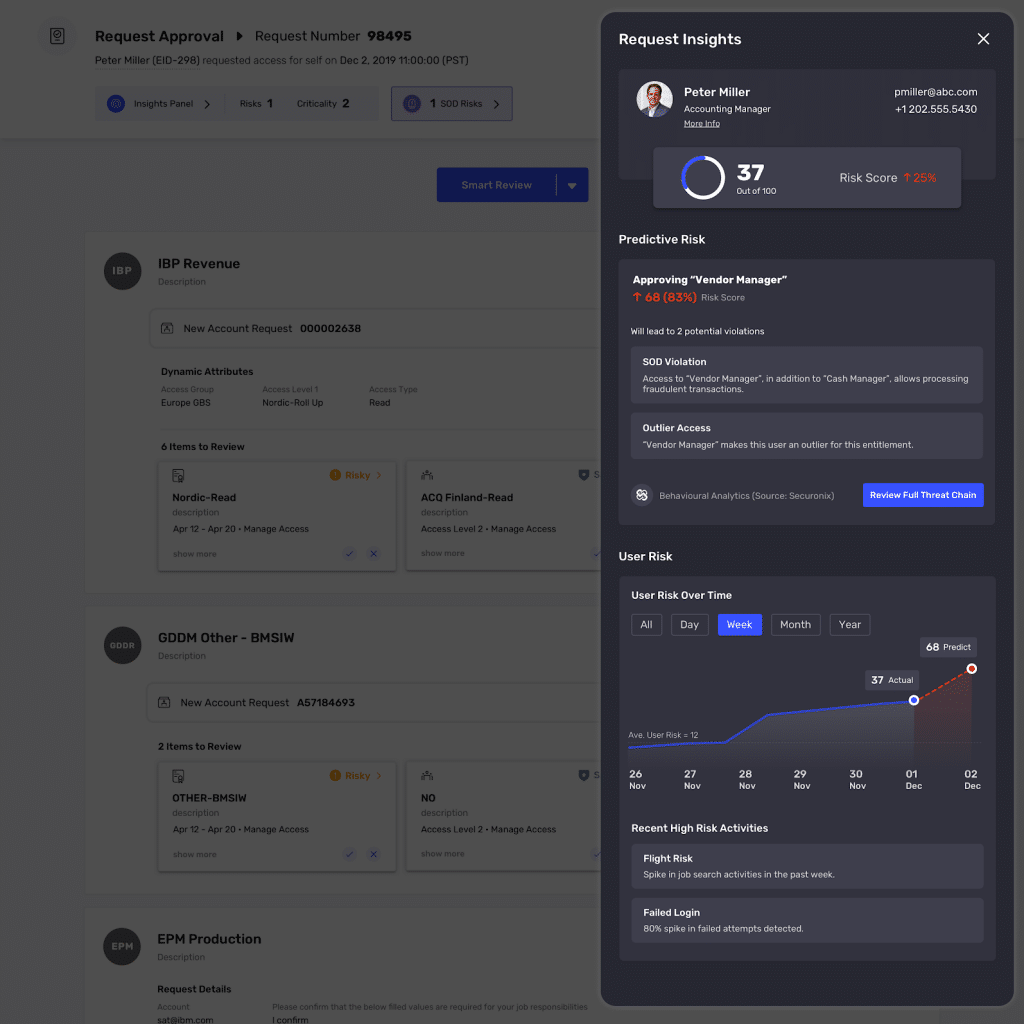The height and width of the screenshot is (1024, 1024).
Task: Click Review Full Threat Chain button
Action: [x=923, y=495]
